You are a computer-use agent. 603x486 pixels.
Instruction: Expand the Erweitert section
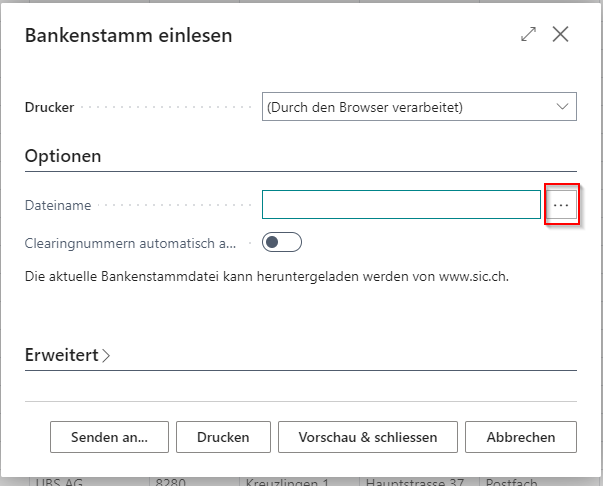point(61,355)
